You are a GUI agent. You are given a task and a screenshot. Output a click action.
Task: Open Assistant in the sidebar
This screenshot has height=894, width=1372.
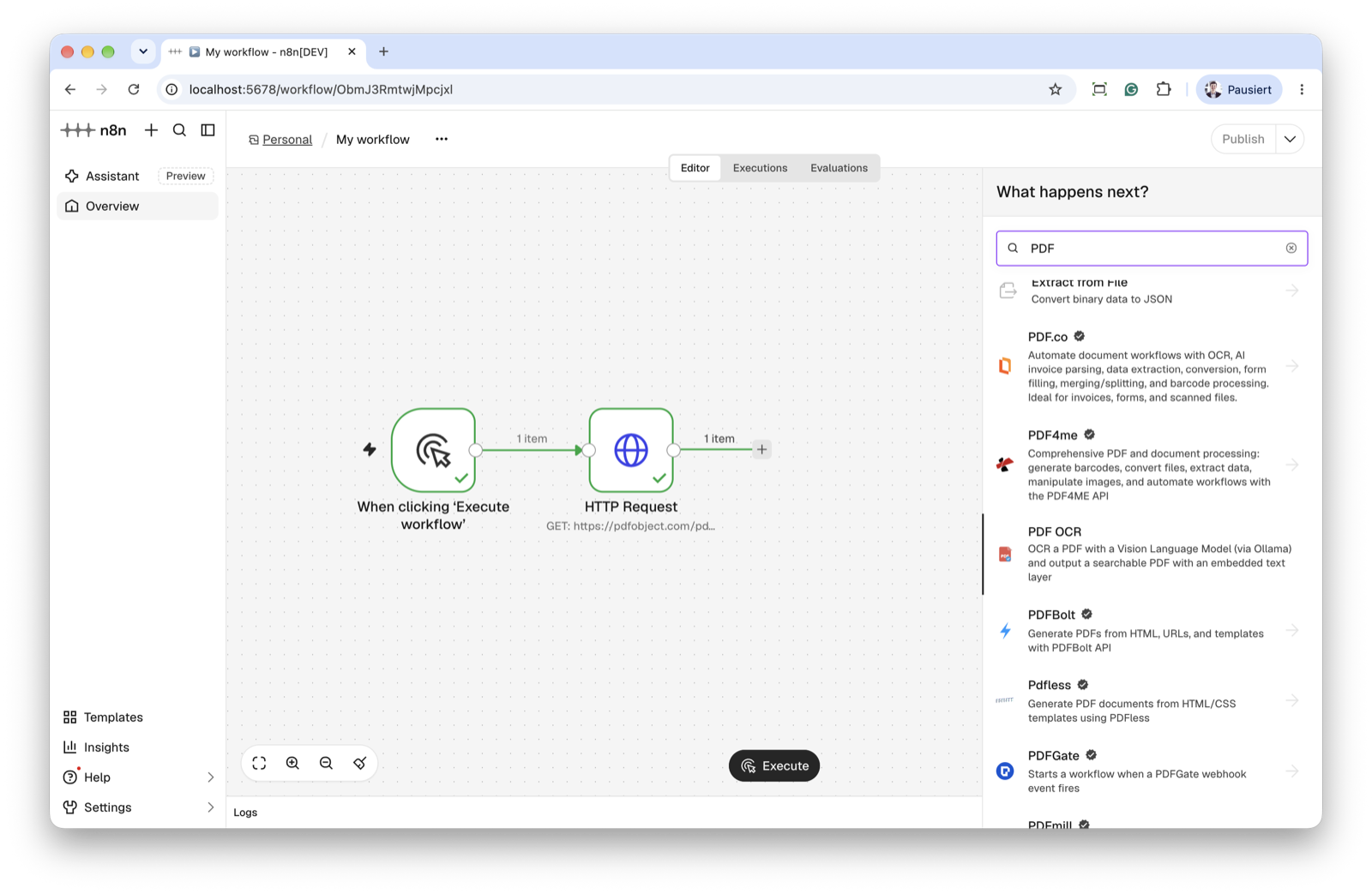point(137,176)
